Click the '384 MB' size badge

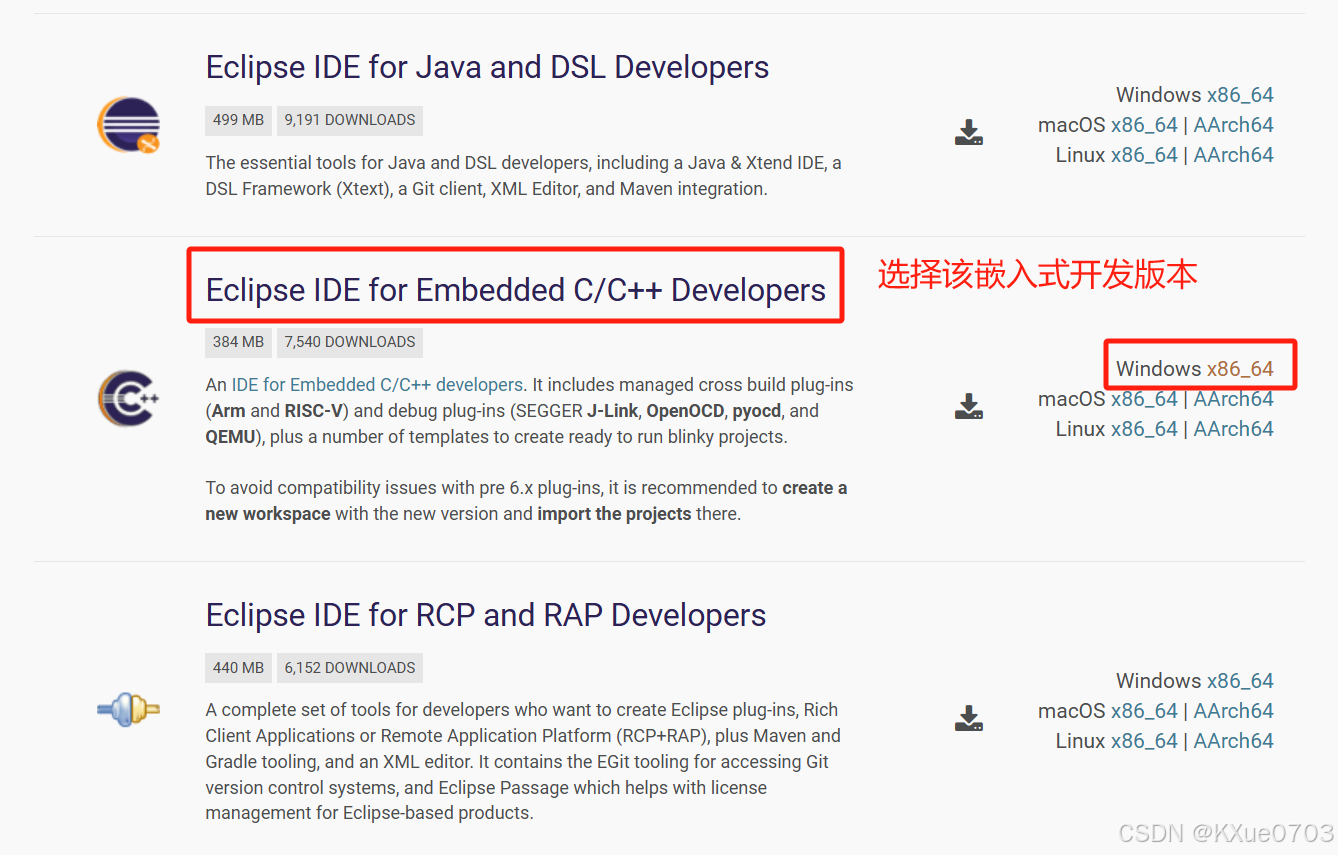pyautogui.click(x=238, y=342)
